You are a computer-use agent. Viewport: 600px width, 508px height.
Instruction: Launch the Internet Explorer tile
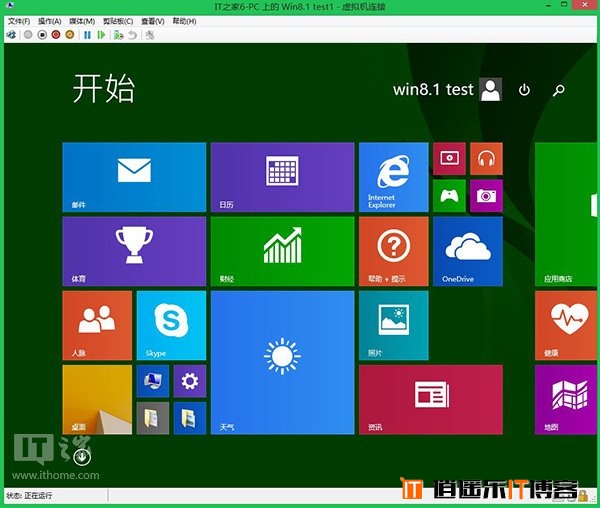click(x=393, y=177)
